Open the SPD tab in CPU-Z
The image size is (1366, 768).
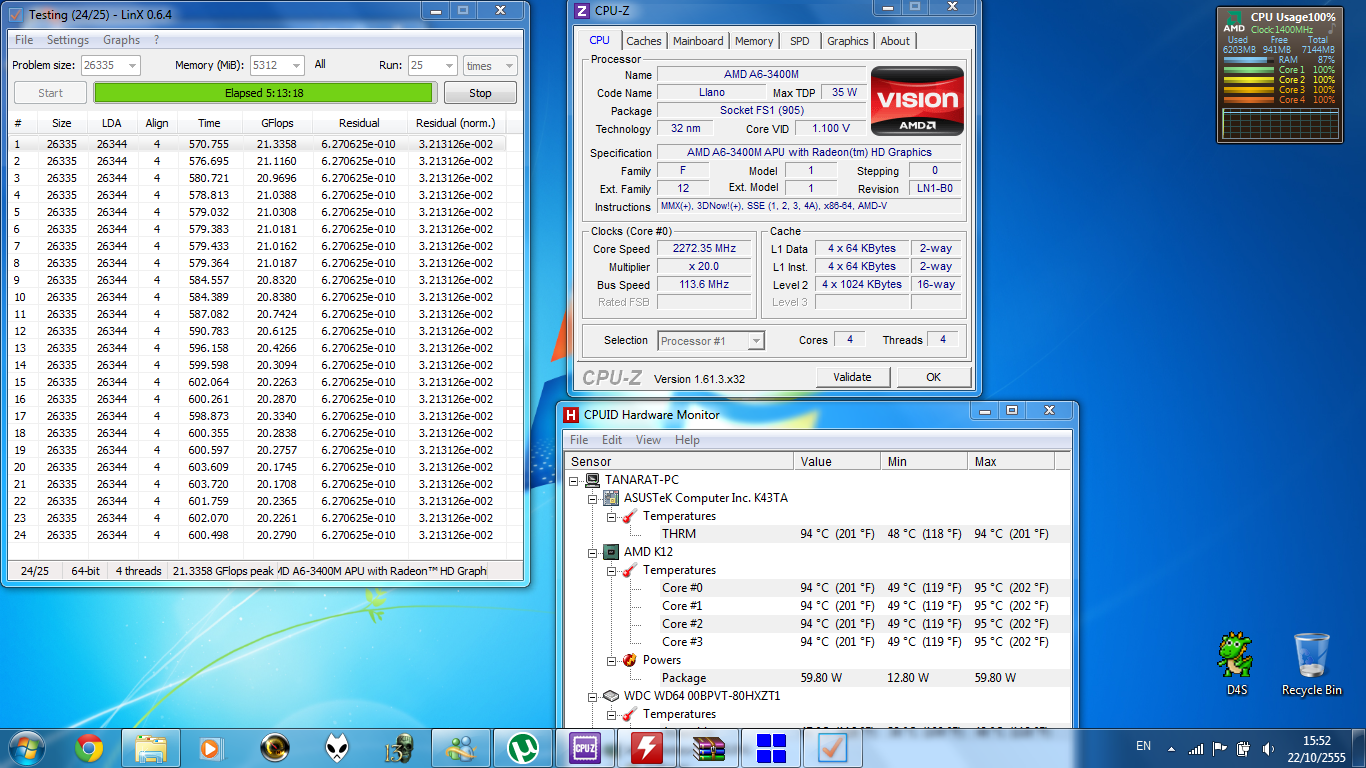[799, 41]
